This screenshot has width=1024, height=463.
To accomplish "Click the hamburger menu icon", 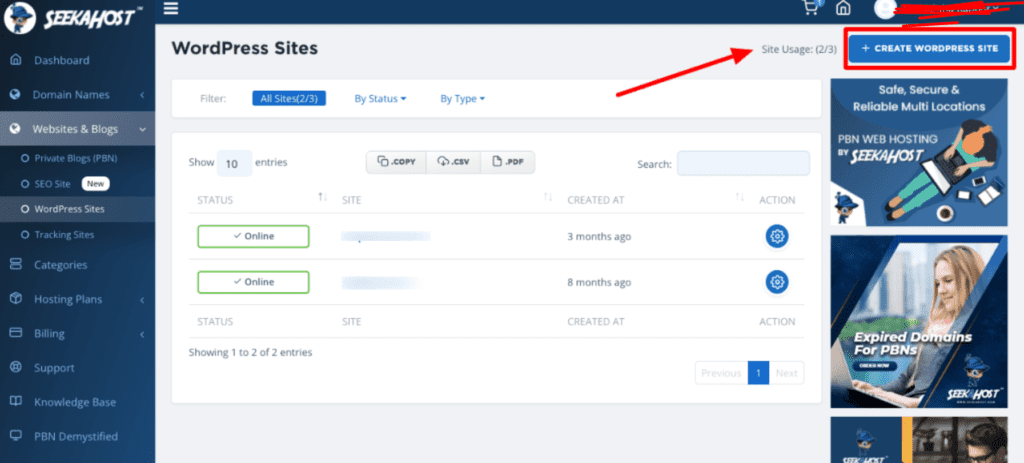I will pyautogui.click(x=170, y=9).
